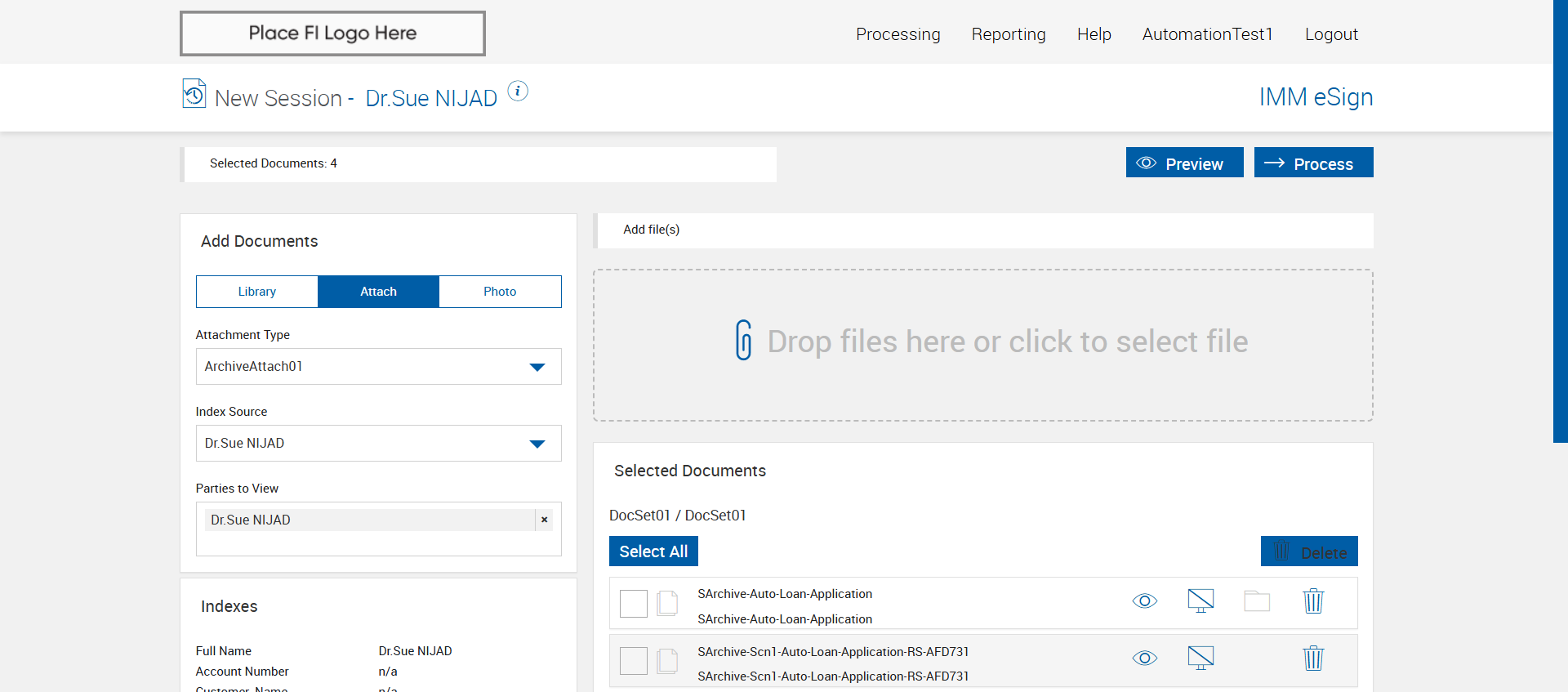Viewport: 1568px width, 692px height.
Task: Switch to the Library tab
Action: 257,292
